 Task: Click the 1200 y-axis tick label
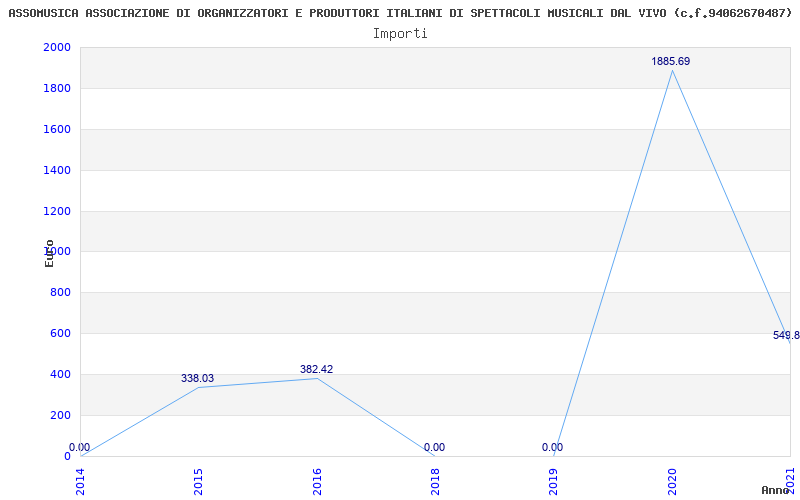click(x=57, y=211)
